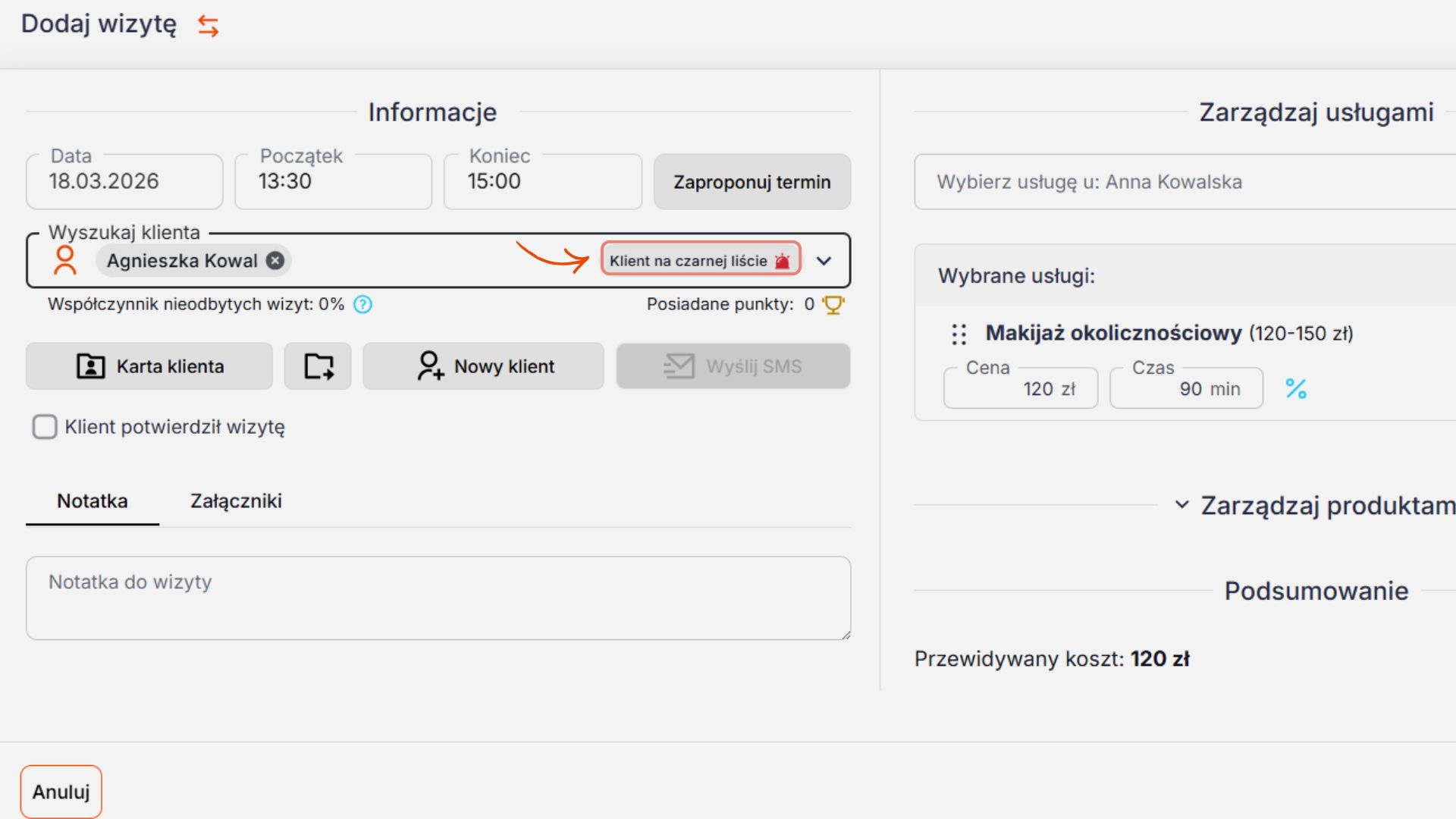
Task: Apply discount with percent icon
Action: [1296, 389]
